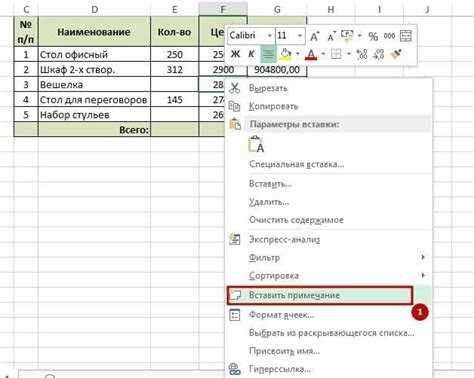The height and width of the screenshot is (378, 474).
Task: Toggle italic (К) in mini toolbar
Action: click(x=252, y=54)
